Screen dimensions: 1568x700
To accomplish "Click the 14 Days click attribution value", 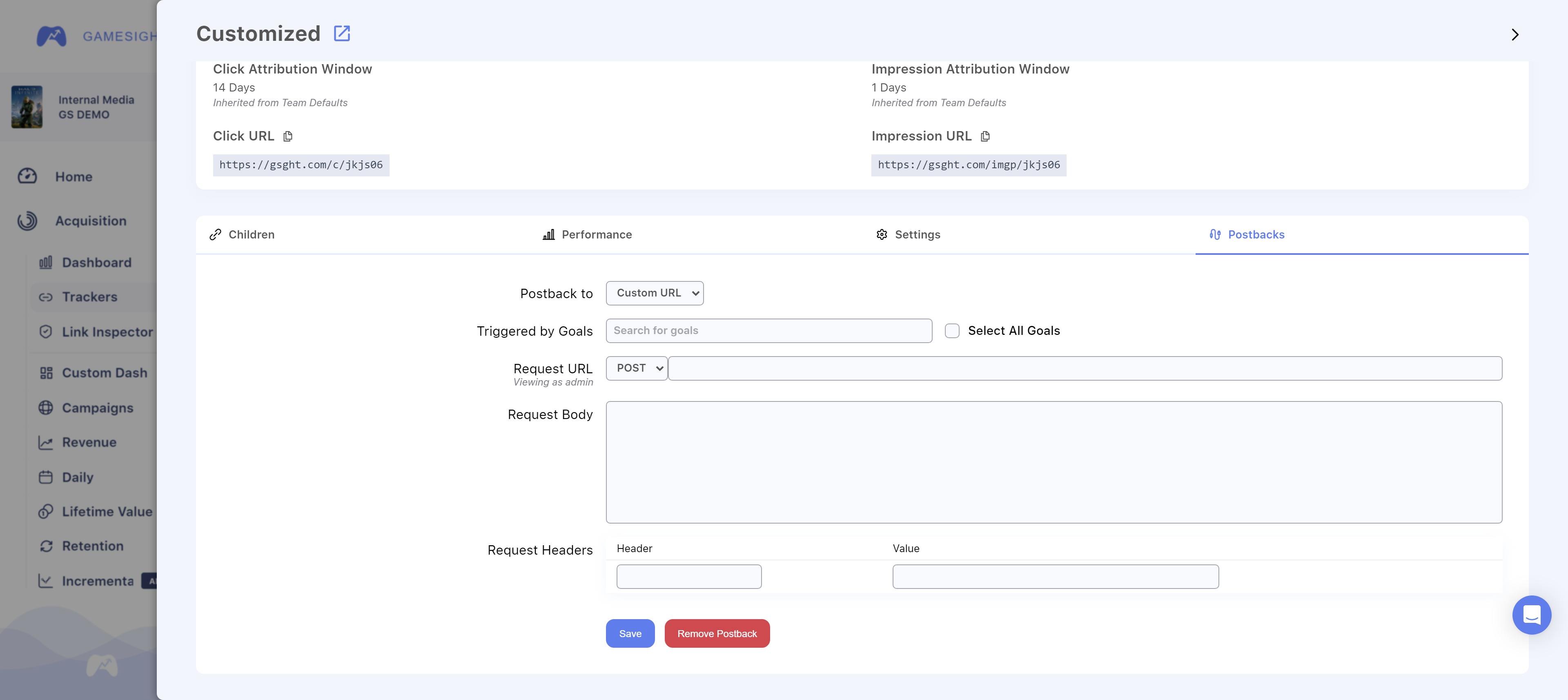I will pyautogui.click(x=234, y=88).
